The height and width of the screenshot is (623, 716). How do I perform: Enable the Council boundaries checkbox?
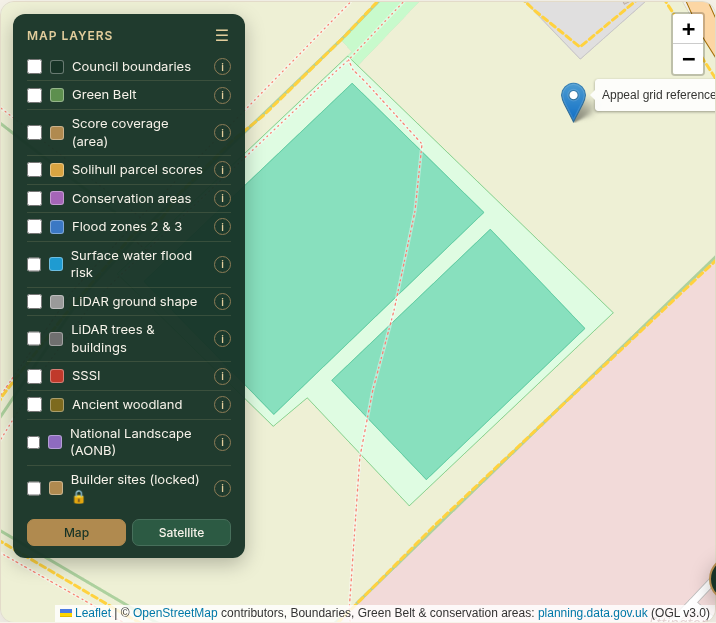point(34,67)
